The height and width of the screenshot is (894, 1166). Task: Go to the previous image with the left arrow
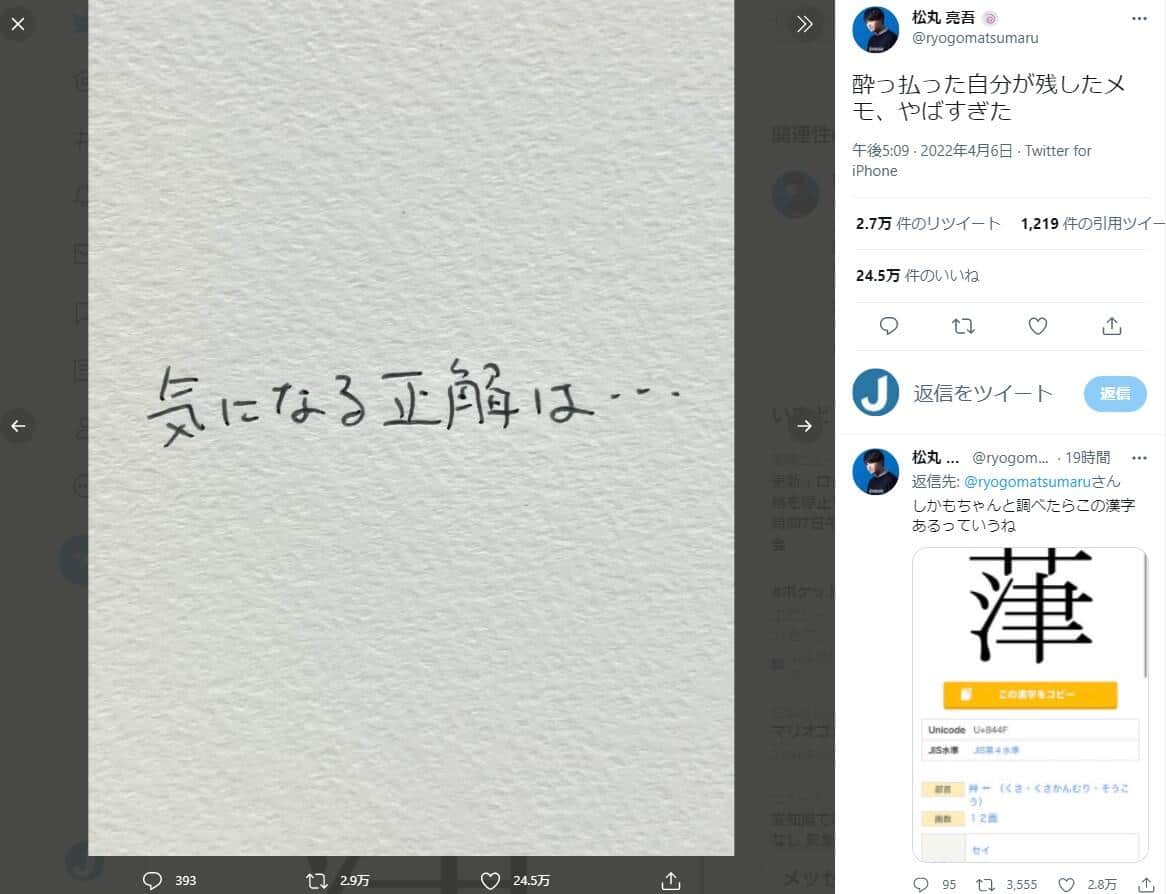[x=18, y=425]
